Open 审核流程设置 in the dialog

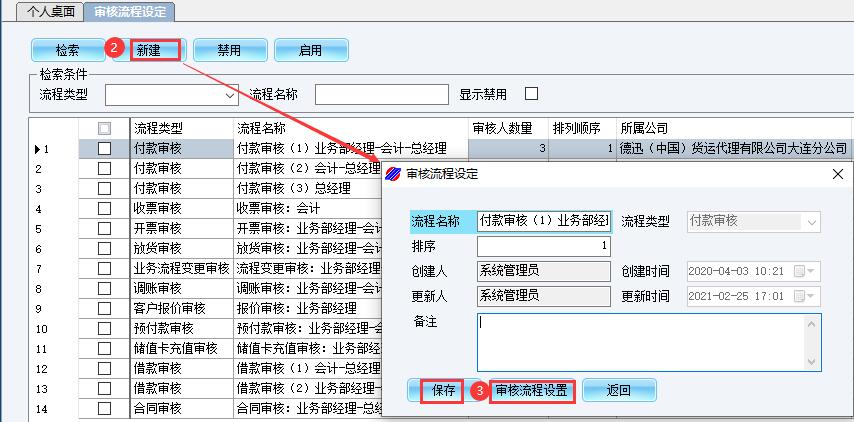pyautogui.click(x=531, y=391)
